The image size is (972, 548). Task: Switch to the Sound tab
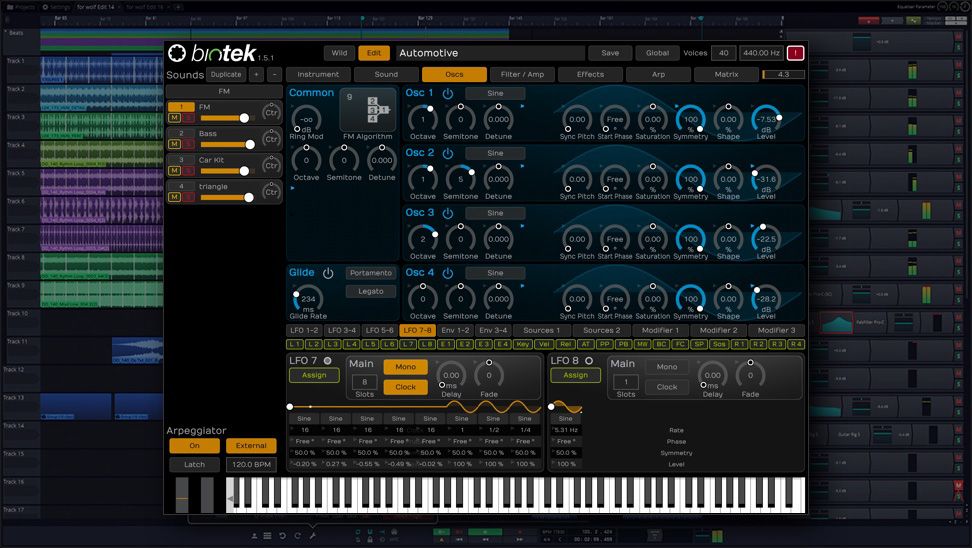click(386, 74)
